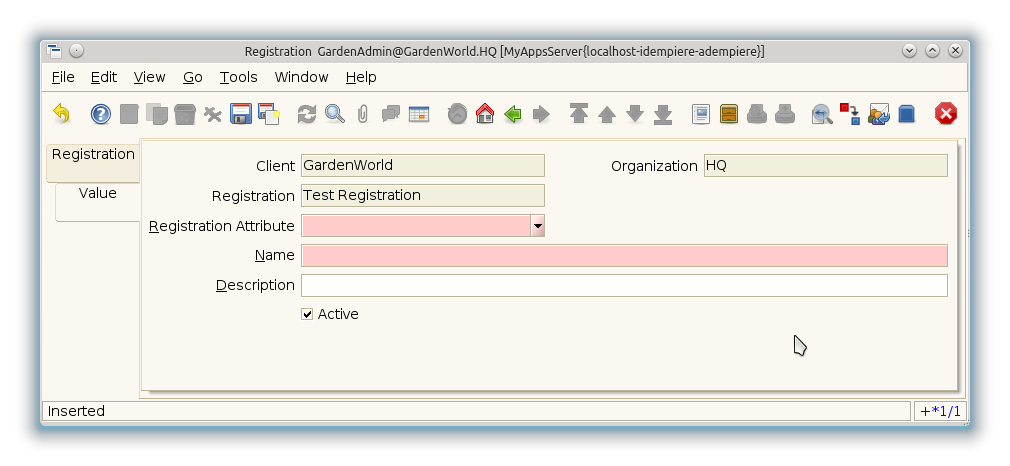This screenshot has height=466, width=1010.
Task: Select the Registration tab
Action: [93, 155]
